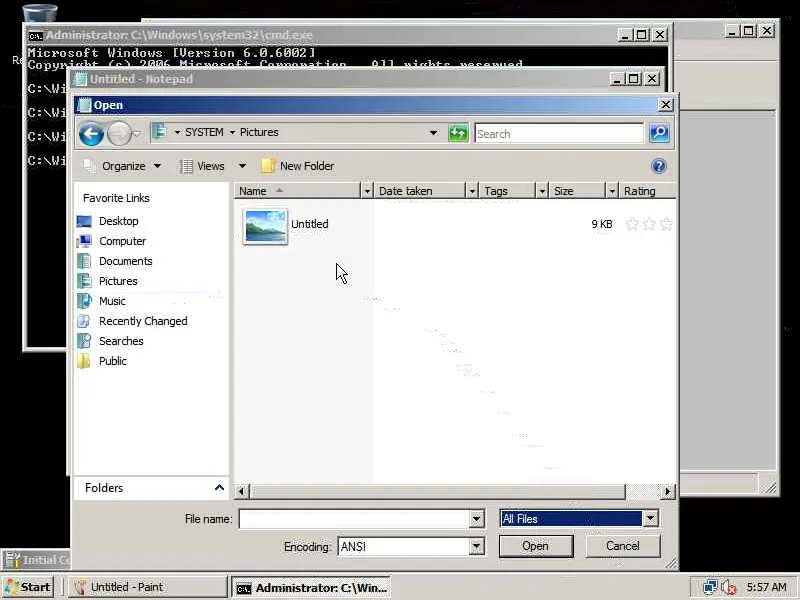The image size is (800, 600).
Task: Open Searches in Favorite Links
Action: tap(121, 341)
